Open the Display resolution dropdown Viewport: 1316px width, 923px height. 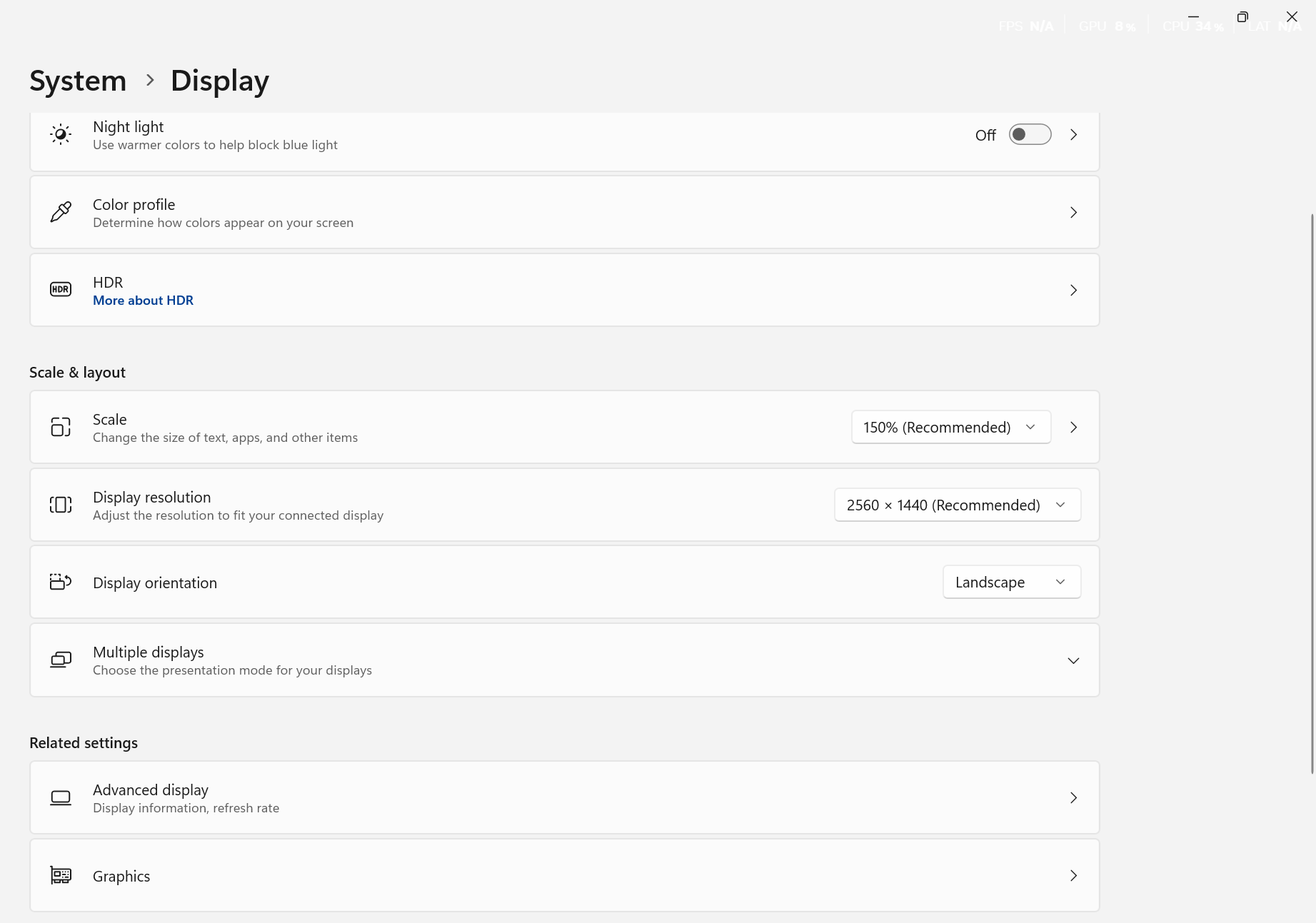coord(958,505)
